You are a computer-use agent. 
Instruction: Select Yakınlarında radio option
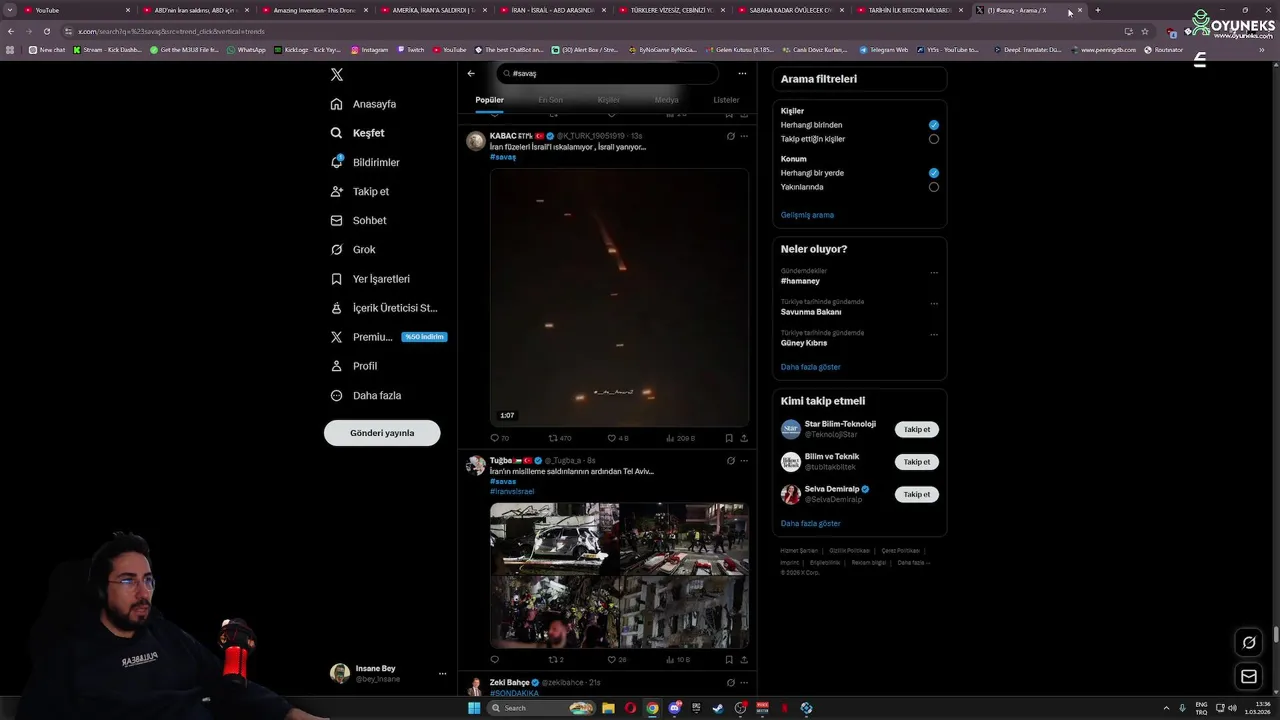tap(933, 187)
